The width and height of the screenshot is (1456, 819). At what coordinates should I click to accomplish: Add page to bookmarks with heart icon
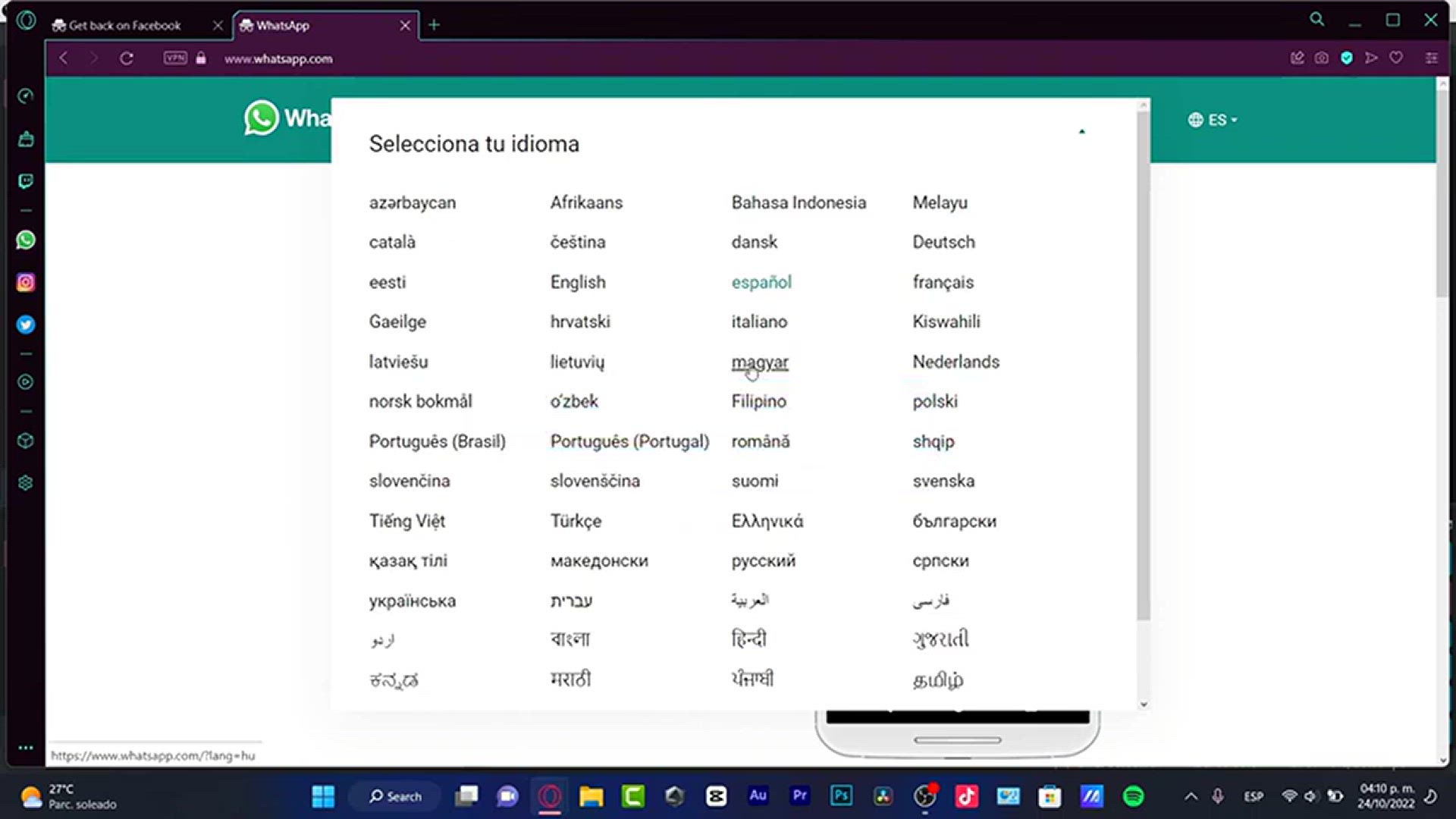pos(1396,58)
